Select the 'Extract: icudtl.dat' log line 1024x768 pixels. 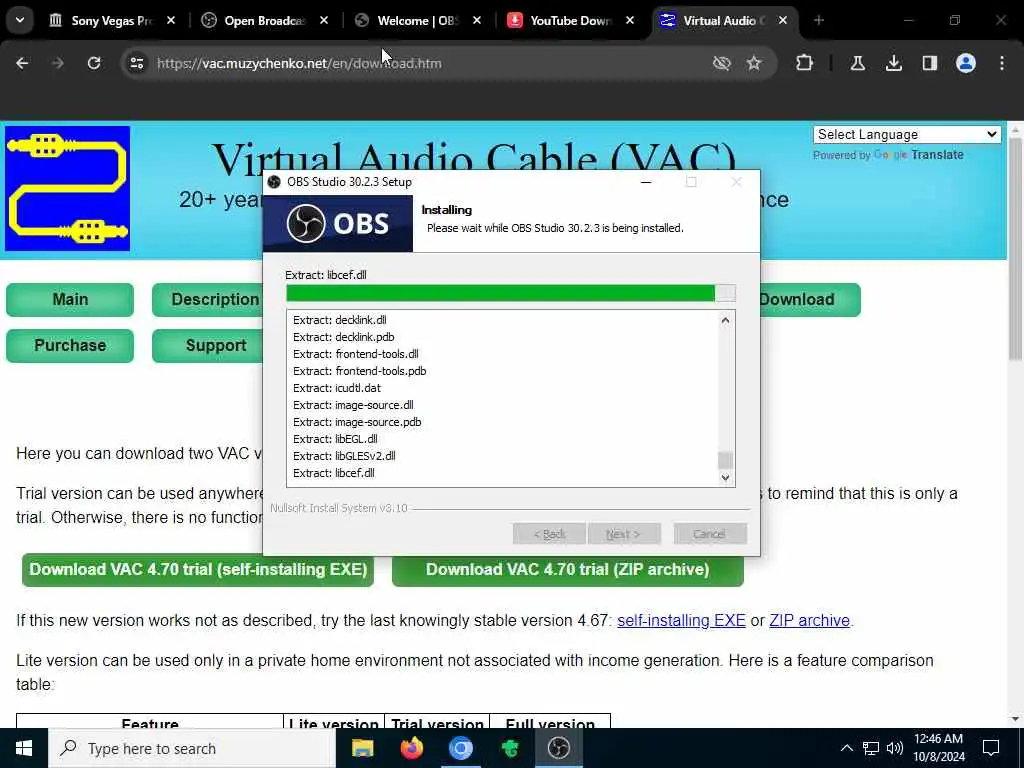click(337, 388)
